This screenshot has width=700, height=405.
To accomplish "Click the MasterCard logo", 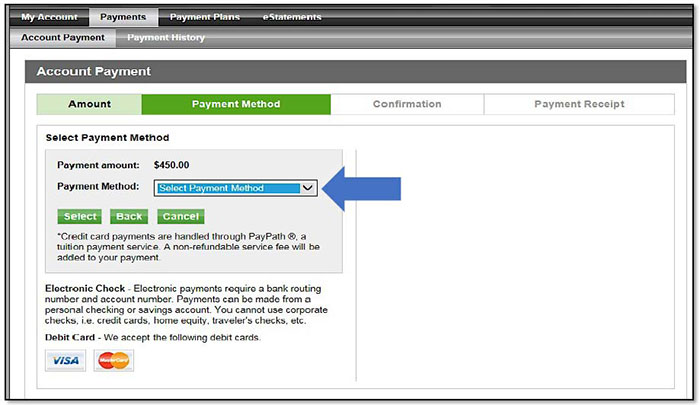I will coord(113,360).
